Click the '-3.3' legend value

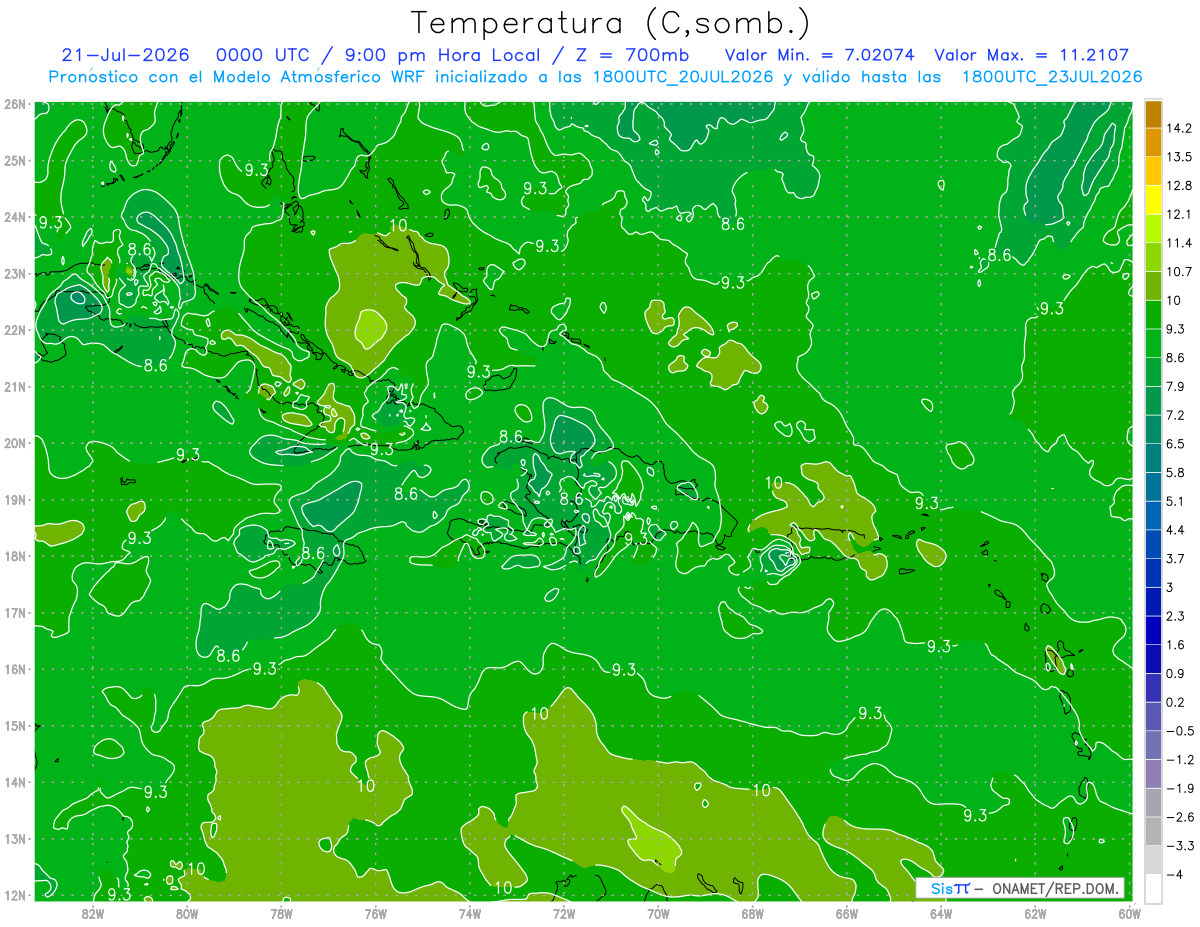pyautogui.click(x=1179, y=846)
